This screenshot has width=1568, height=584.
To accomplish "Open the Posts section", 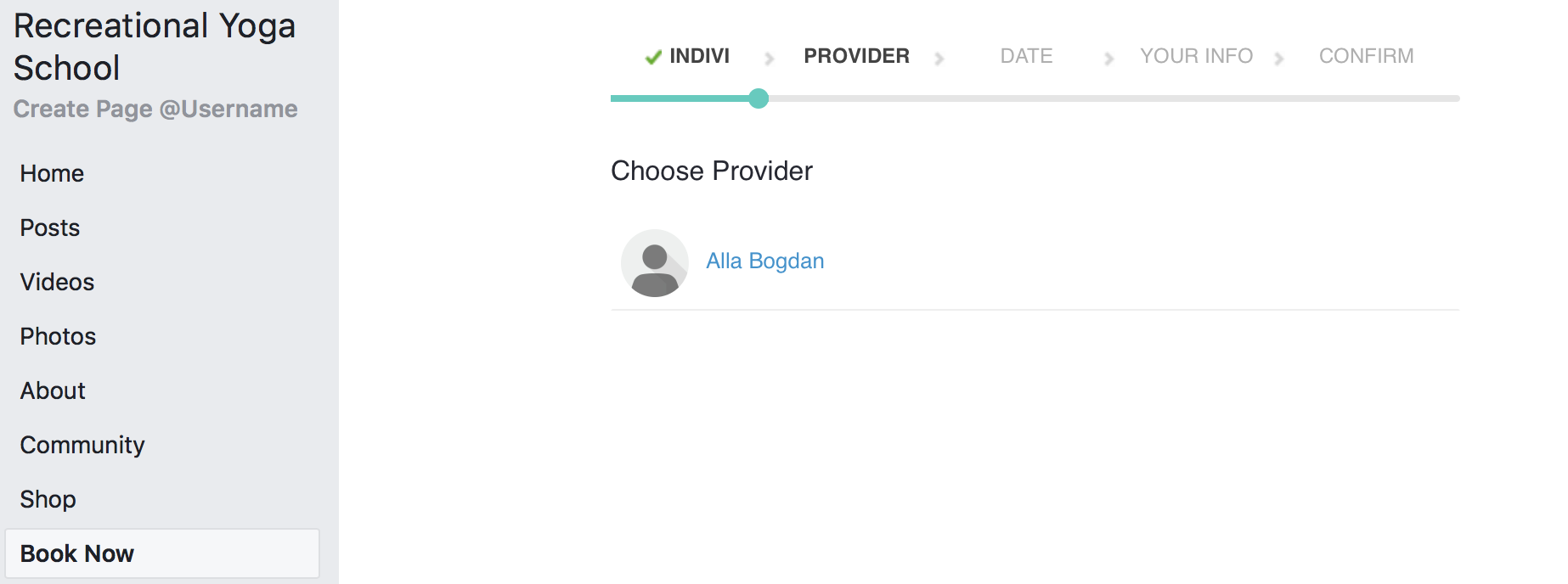I will (x=50, y=227).
